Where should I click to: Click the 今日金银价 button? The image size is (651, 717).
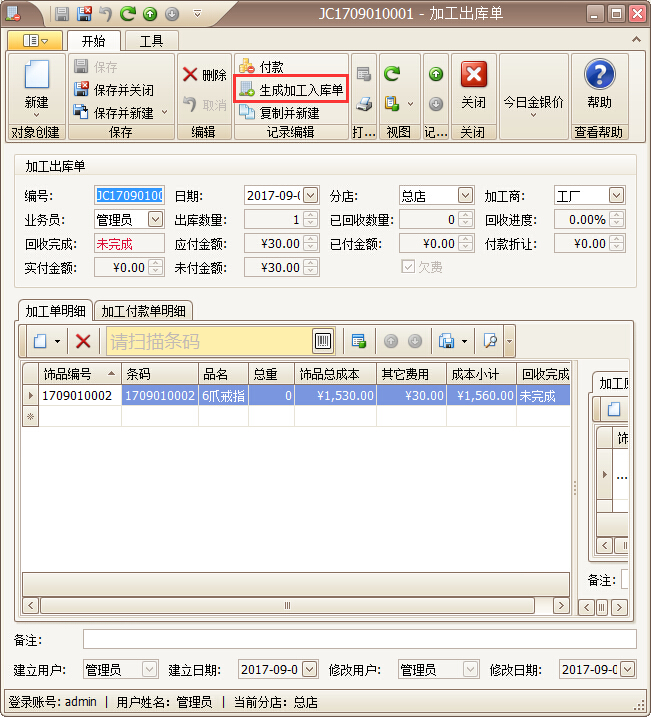point(533,102)
